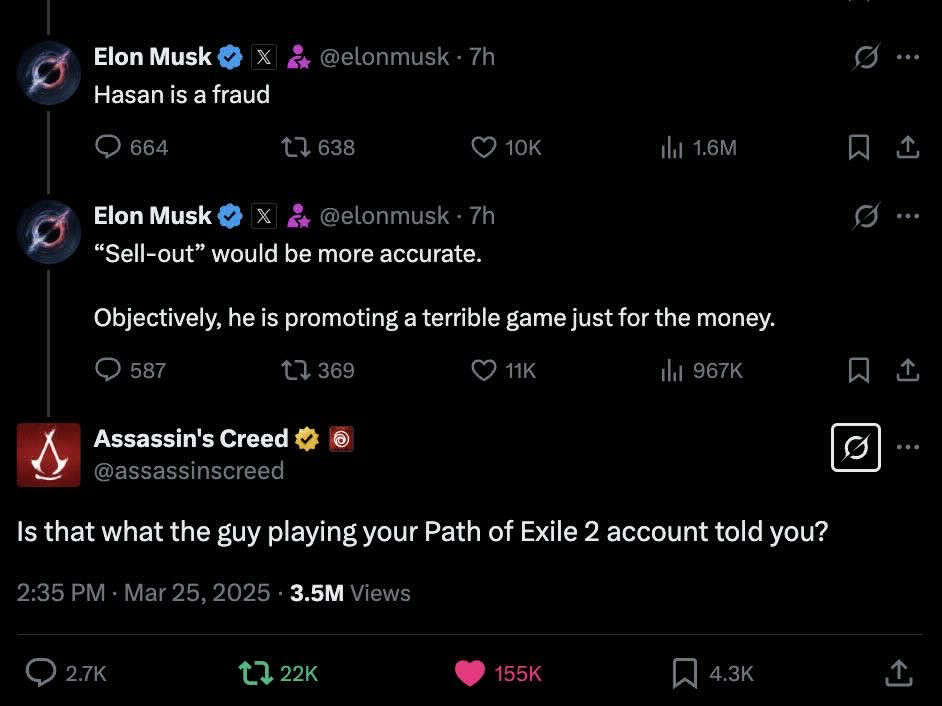Reply to the Assassin's Creed tweet
The image size is (942, 706).
tap(40, 673)
